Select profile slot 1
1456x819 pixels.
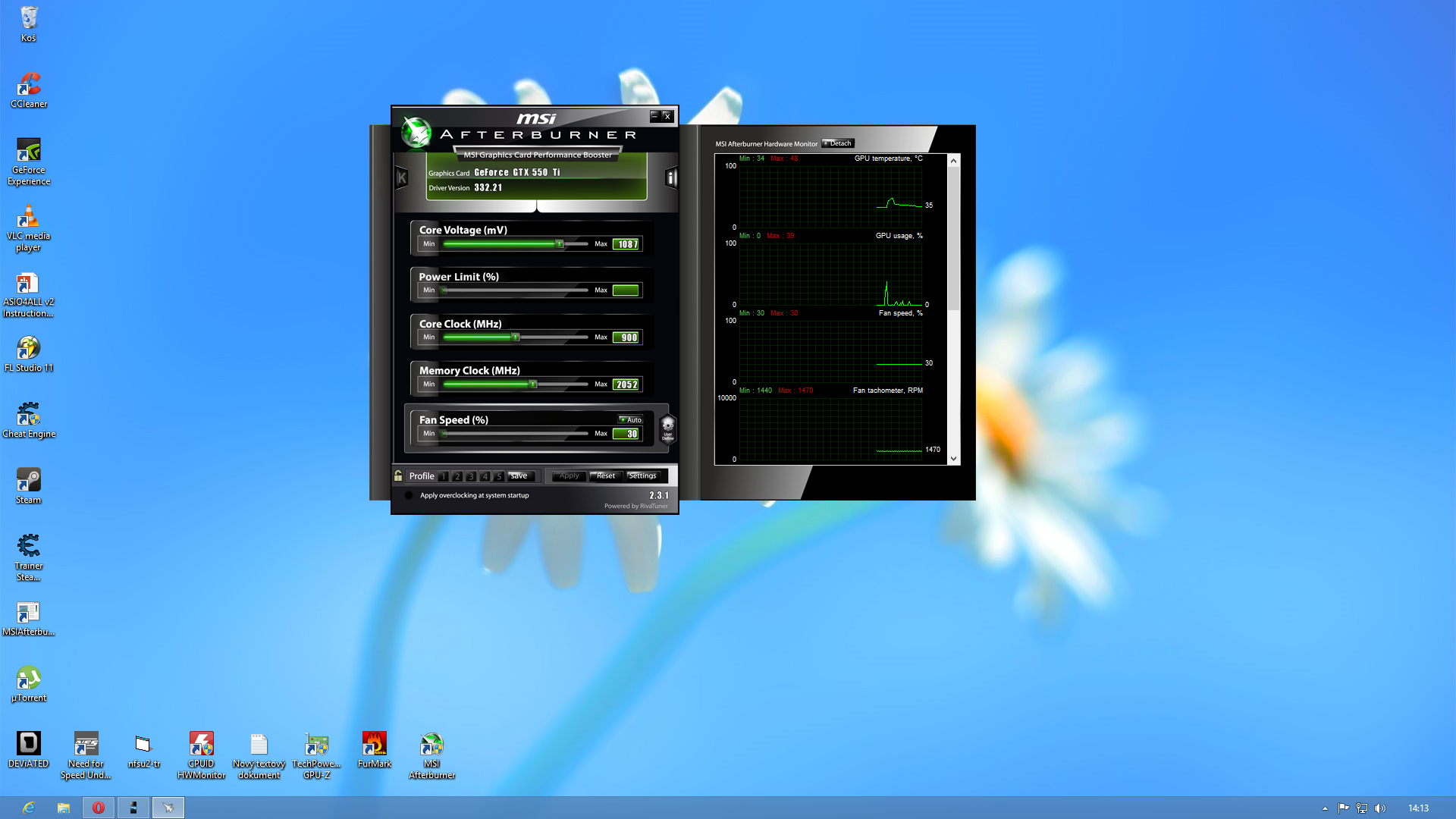point(444,476)
